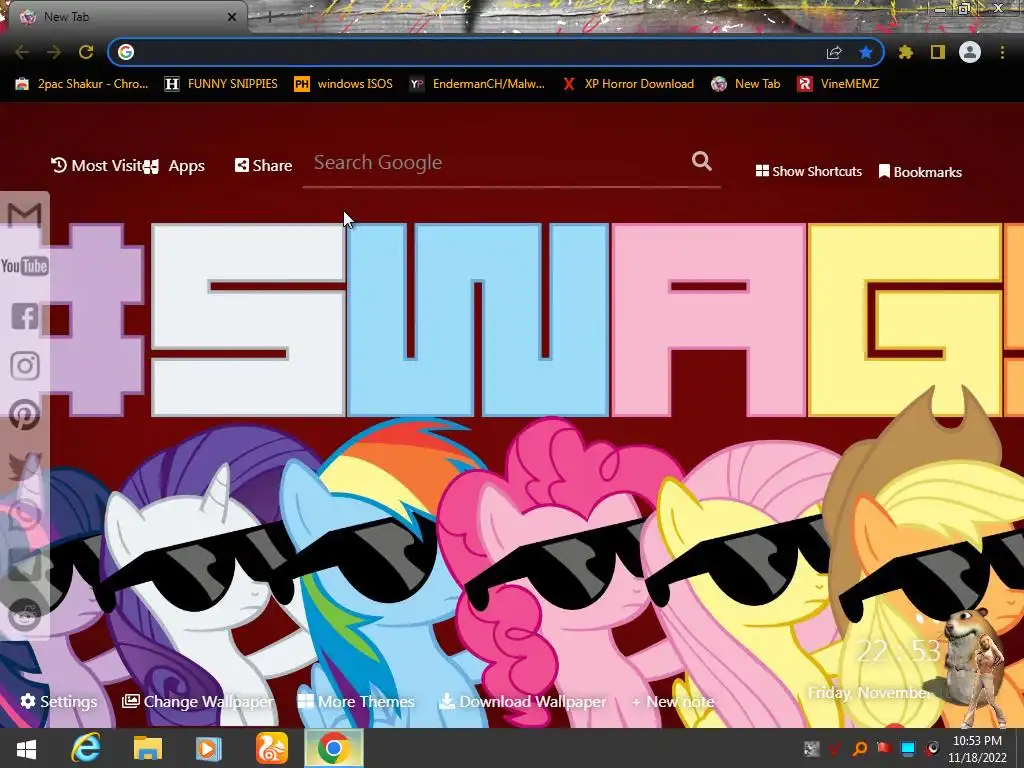Click the Share button
The height and width of the screenshot is (768, 1024).
[263, 165]
